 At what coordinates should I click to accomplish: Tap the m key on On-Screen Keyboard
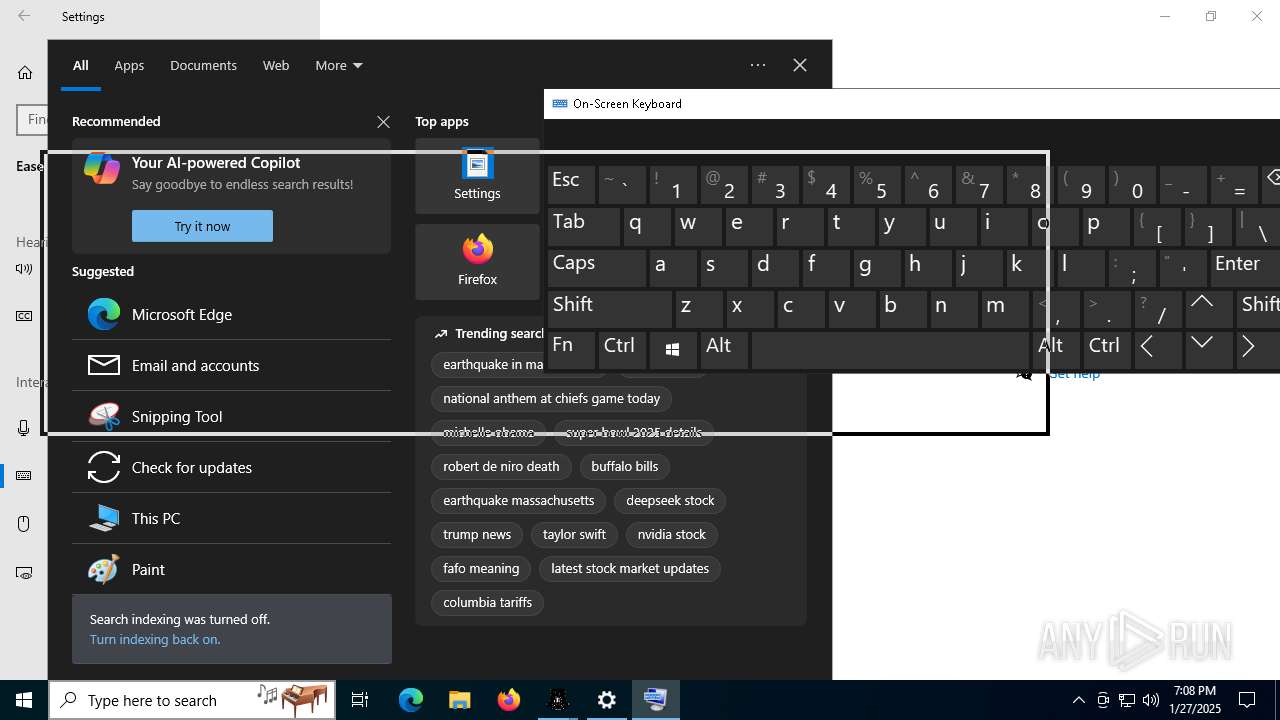pyautogui.click(x=1005, y=309)
